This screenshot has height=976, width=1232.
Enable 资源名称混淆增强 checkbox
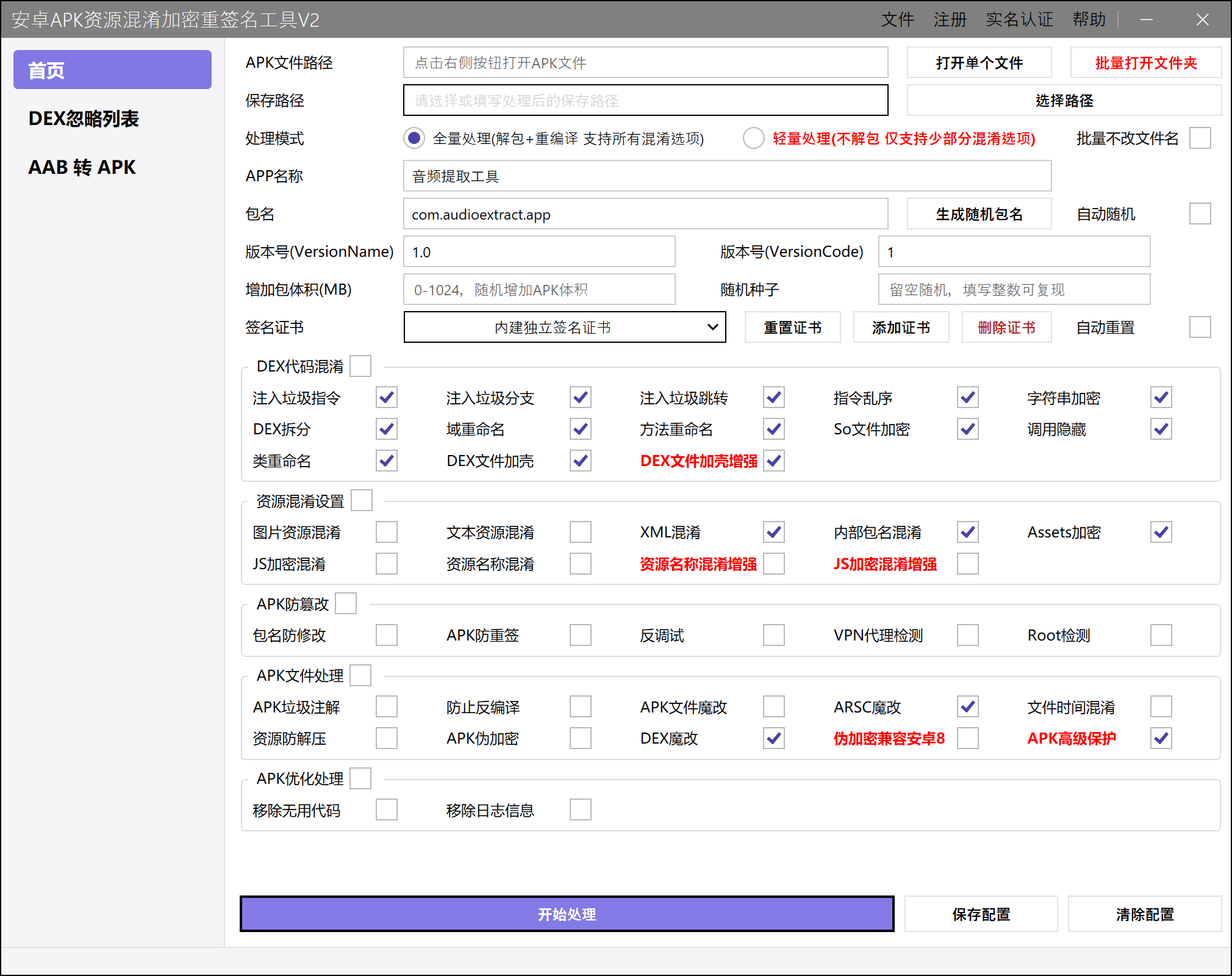pyautogui.click(x=774, y=564)
